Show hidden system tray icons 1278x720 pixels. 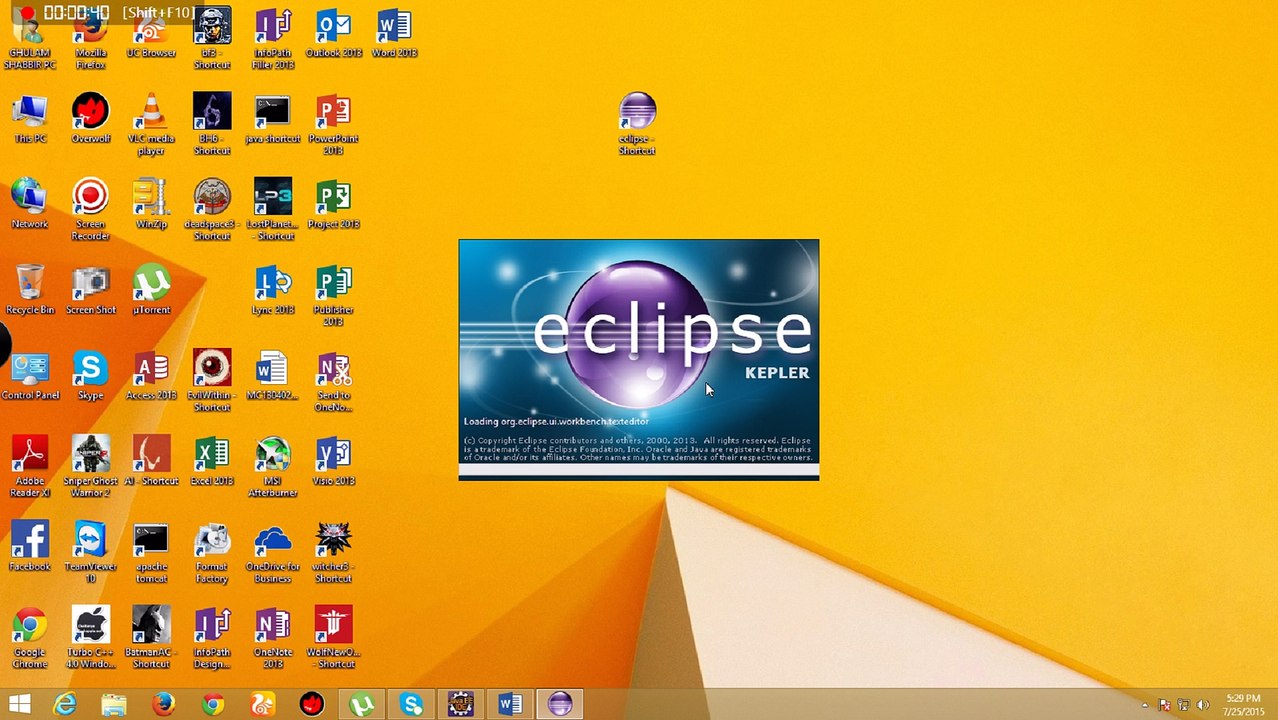[x=1145, y=705]
